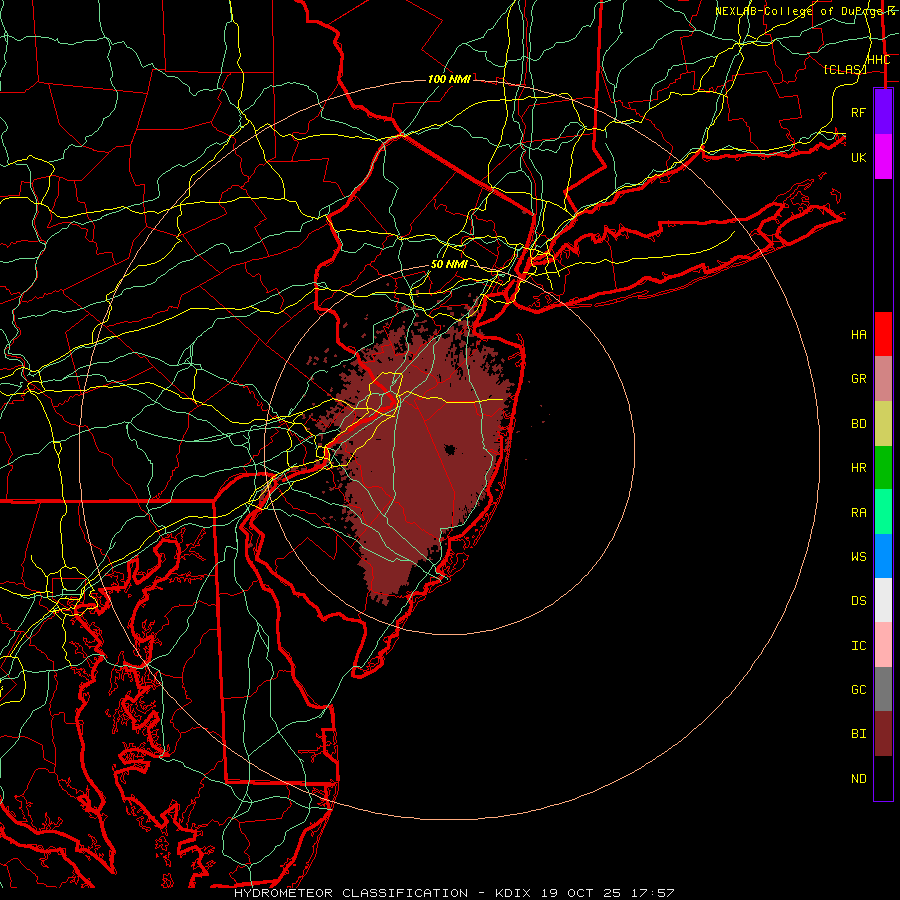The width and height of the screenshot is (900, 900).
Task: Click the black radar site hole in the echo
Action: [x=449, y=449]
